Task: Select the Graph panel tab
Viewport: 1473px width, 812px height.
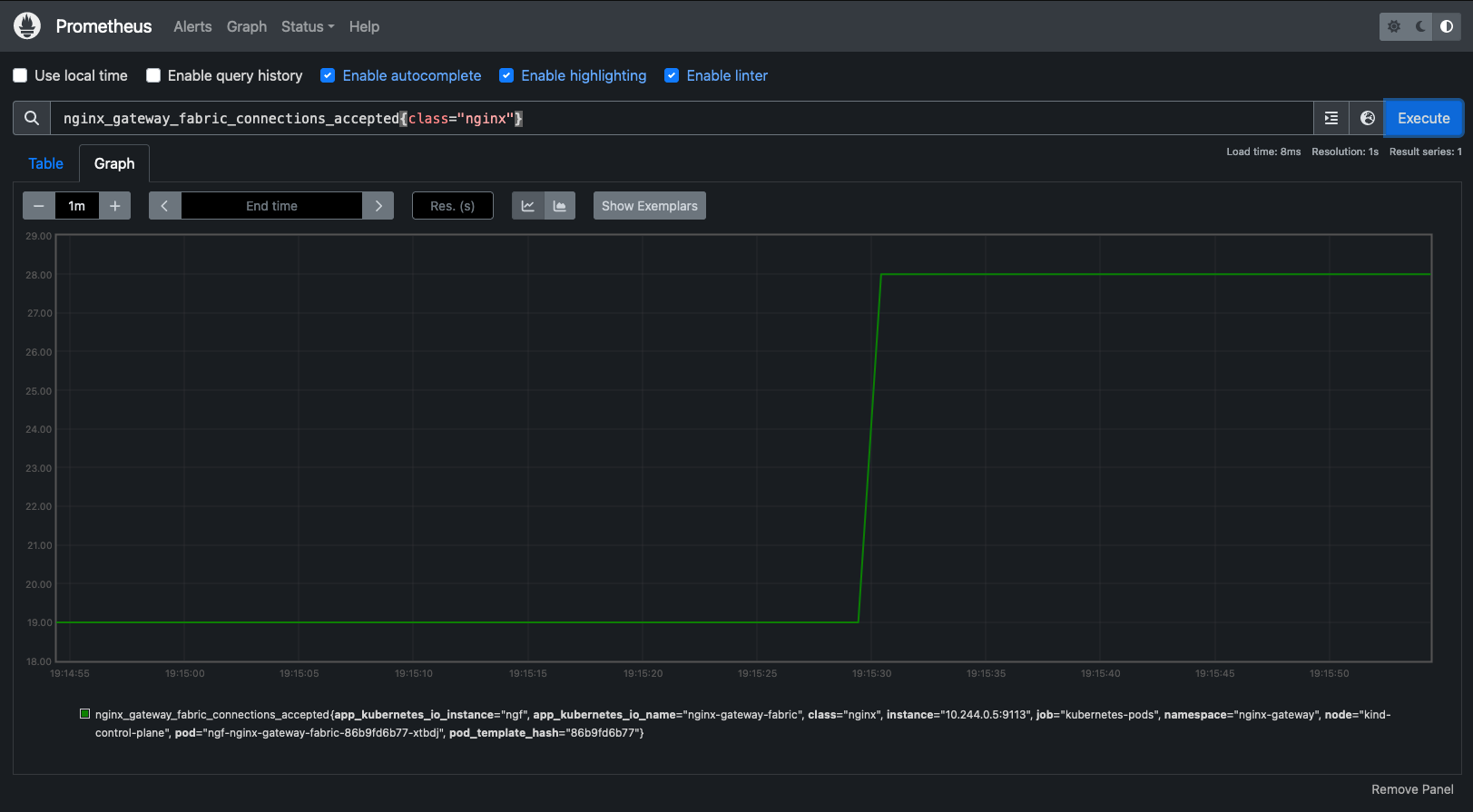Action: pos(114,163)
